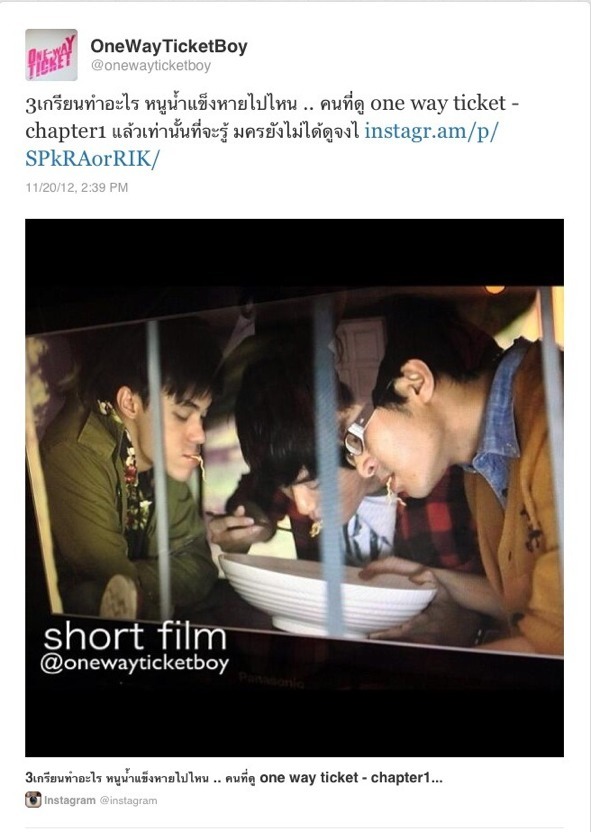Image resolution: width=591 pixels, height=832 pixels.
Task: Open the Instagram source label below the photo
Action: (x=69, y=800)
